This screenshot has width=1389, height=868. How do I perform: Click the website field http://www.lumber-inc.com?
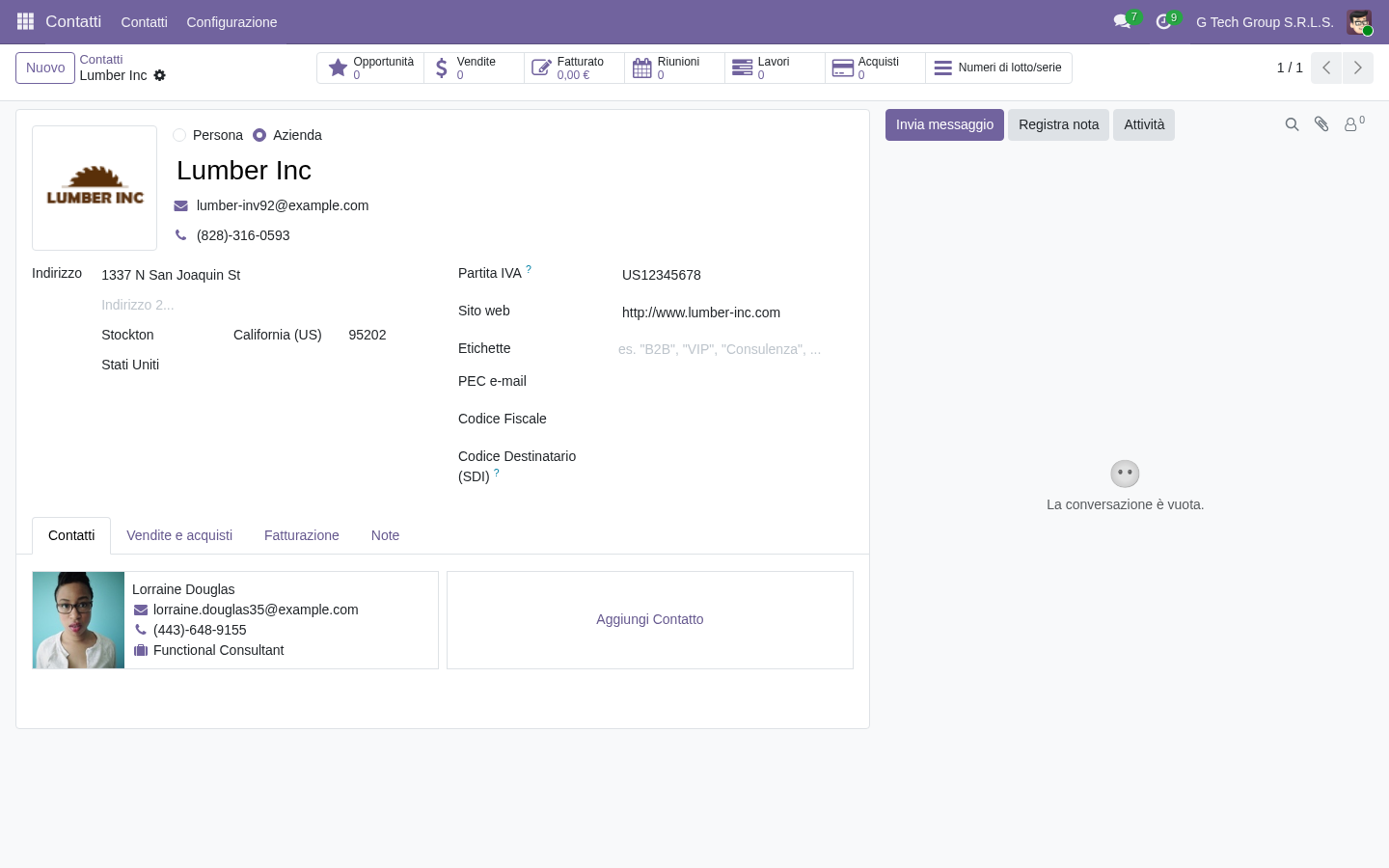click(x=736, y=312)
